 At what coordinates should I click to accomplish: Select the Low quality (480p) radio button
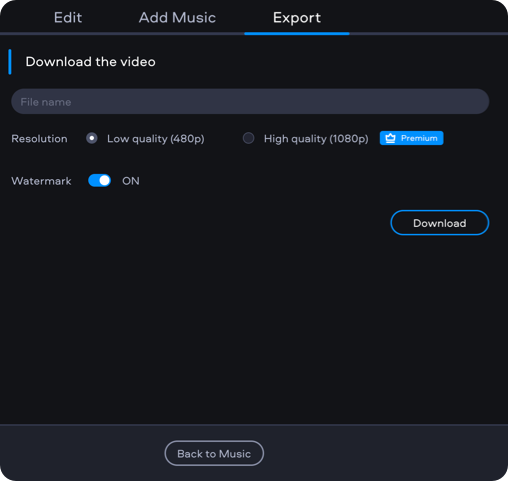coord(92,138)
